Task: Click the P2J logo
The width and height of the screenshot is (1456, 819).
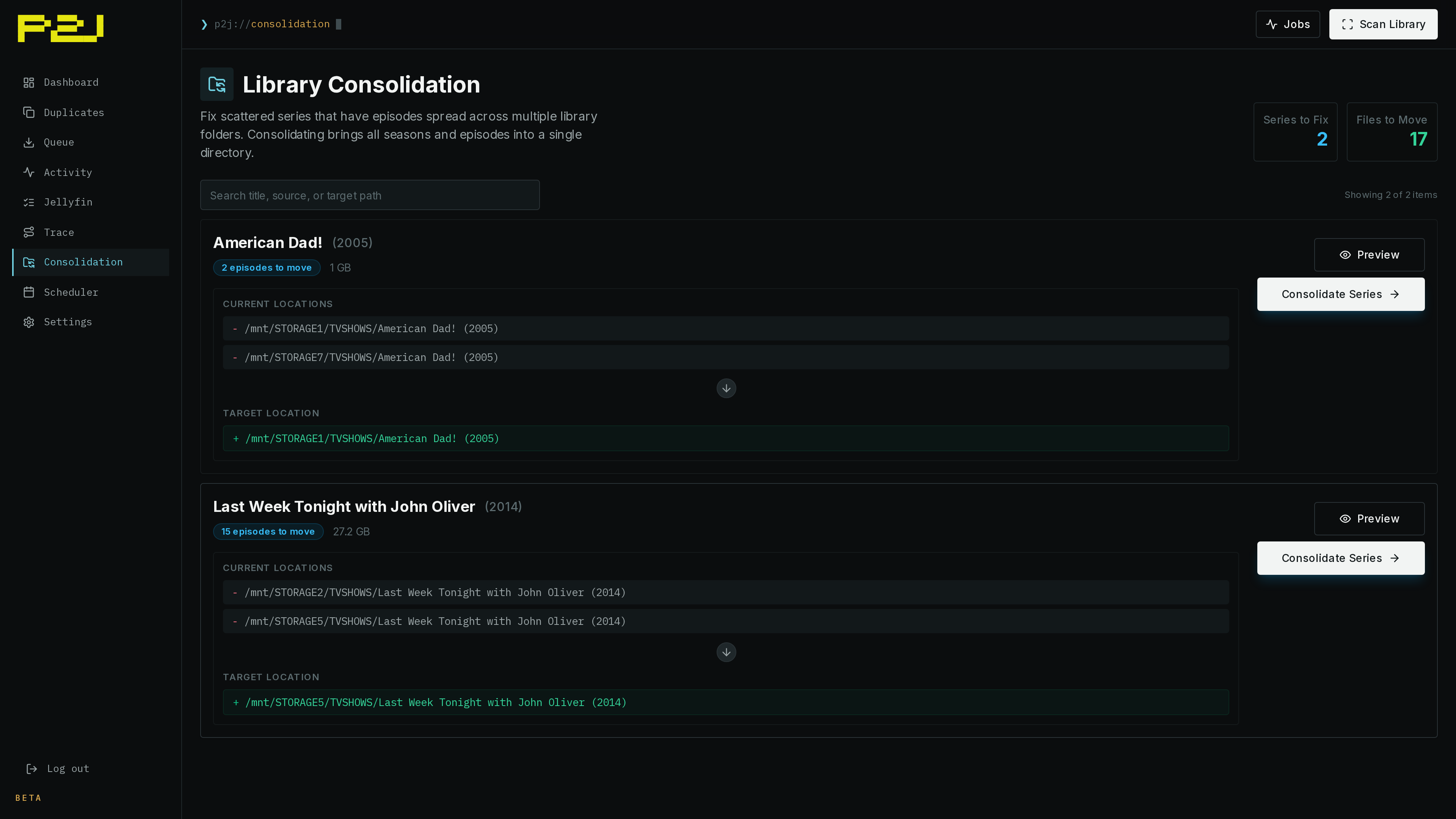Action: coord(61,28)
